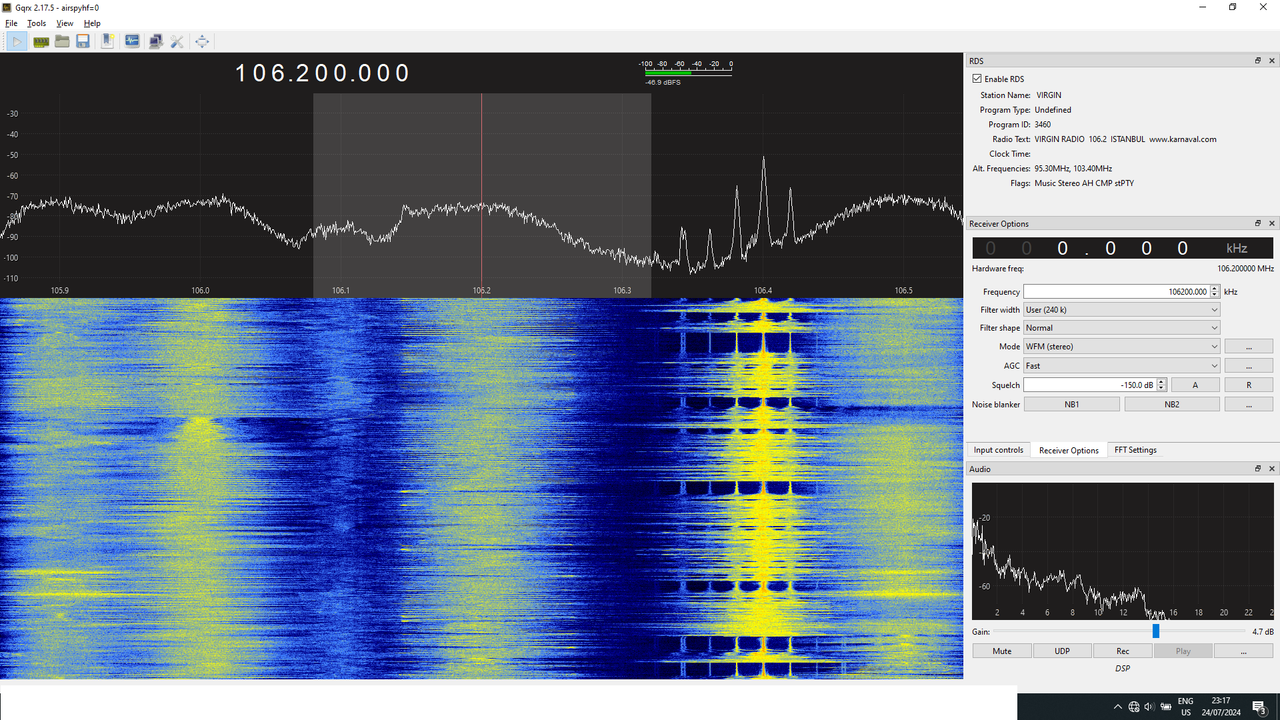
Task: Switch to the FFT Settings tab
Action: point(1135,450)
